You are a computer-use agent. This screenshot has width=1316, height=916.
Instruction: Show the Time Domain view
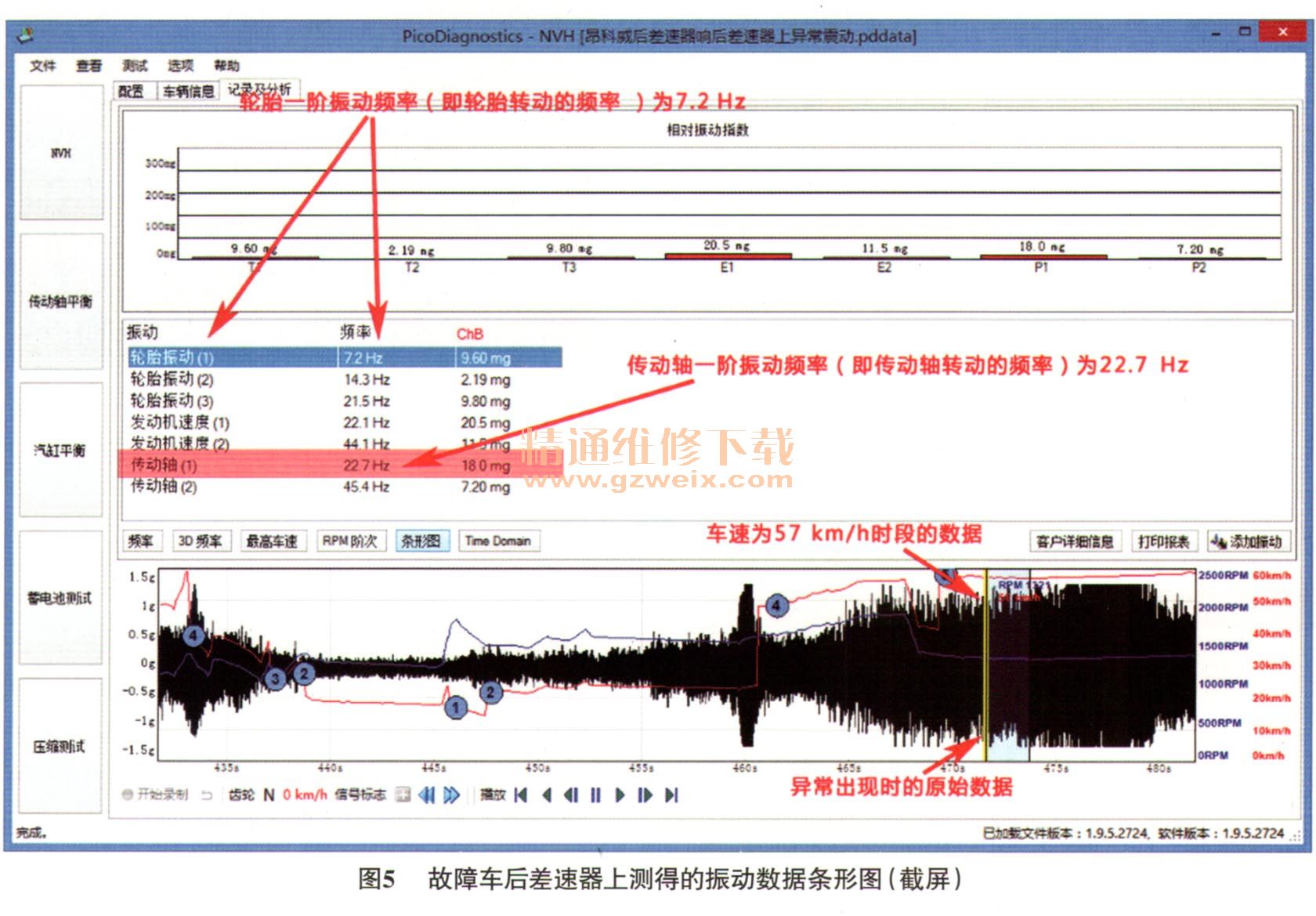498,541
